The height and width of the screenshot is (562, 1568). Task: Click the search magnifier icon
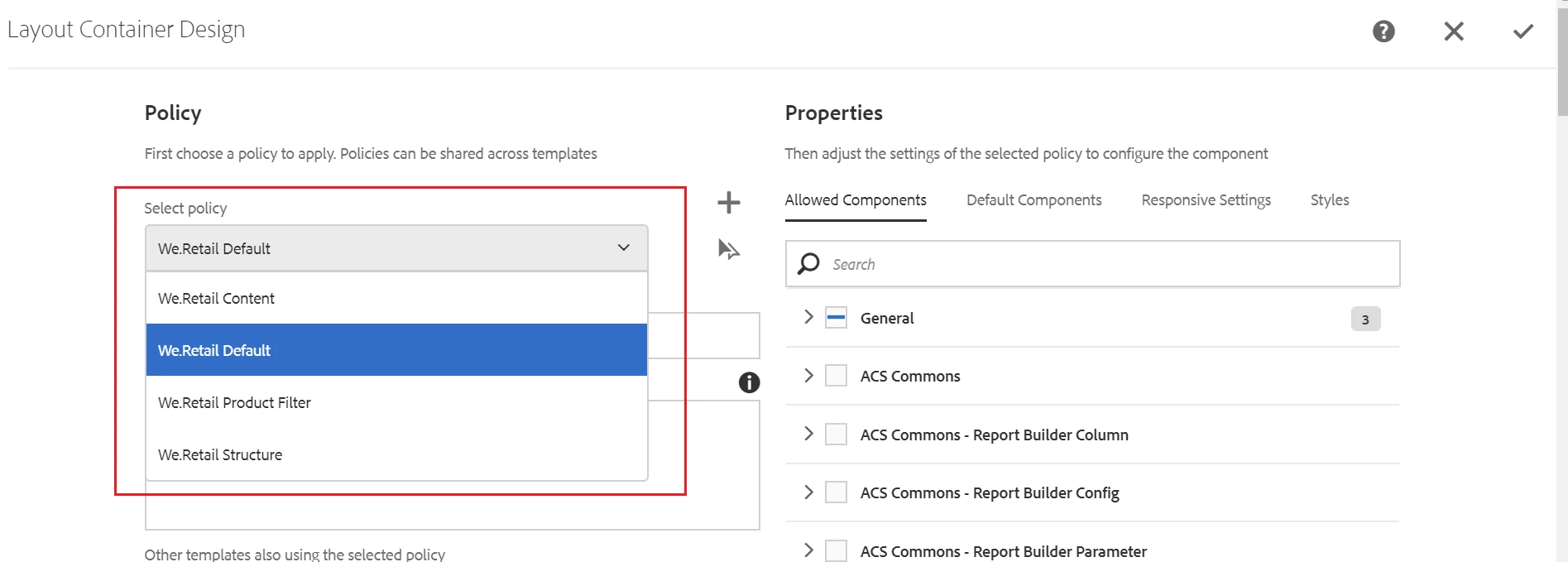[808, 264]
